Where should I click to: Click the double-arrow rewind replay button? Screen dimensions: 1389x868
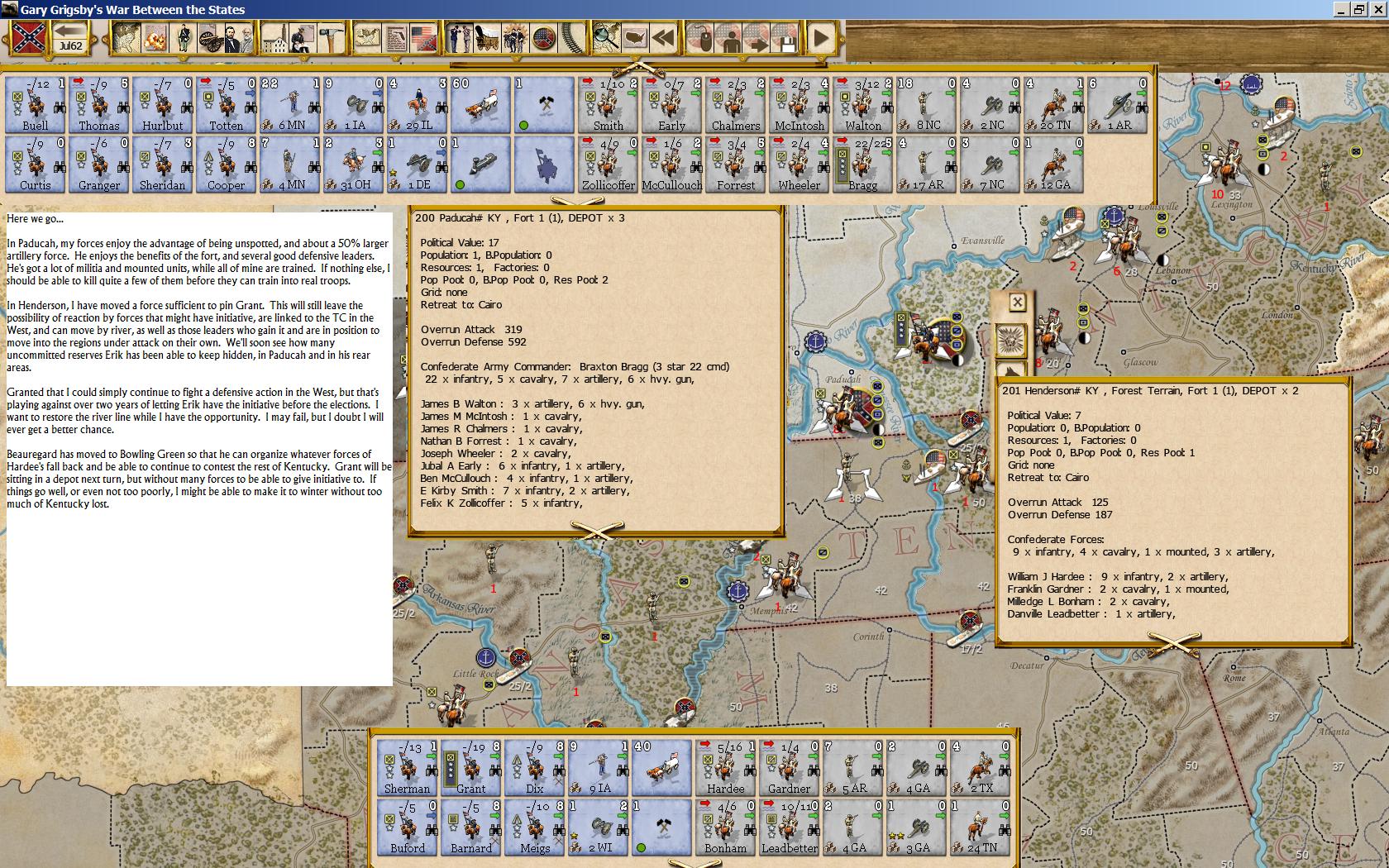662,38
